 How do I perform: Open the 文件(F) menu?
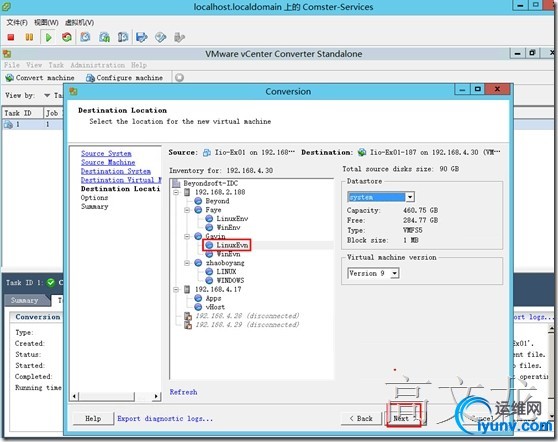click(17, 22)
